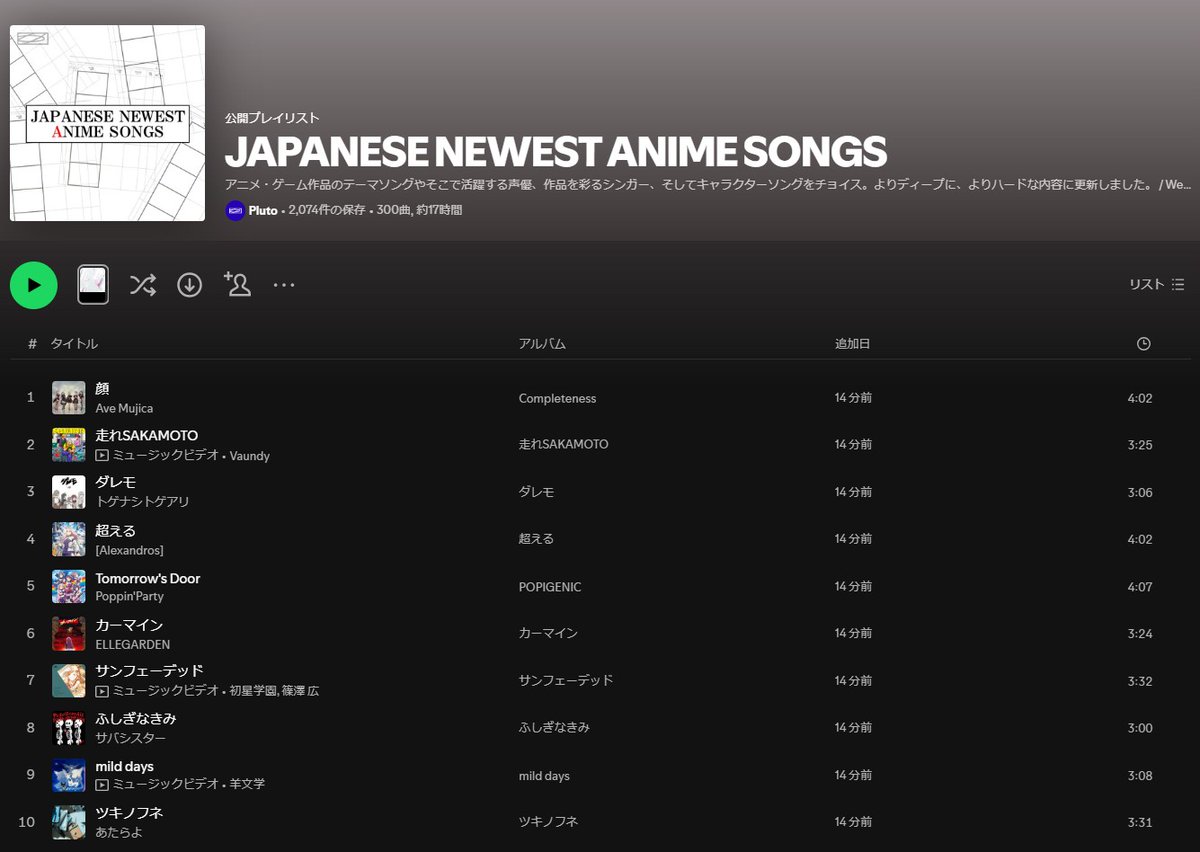Viewport: 1200px width, 852px height.
Task: Click the music video icon on 走れSAKAMOTO row
Action: [x=102, y=455]
